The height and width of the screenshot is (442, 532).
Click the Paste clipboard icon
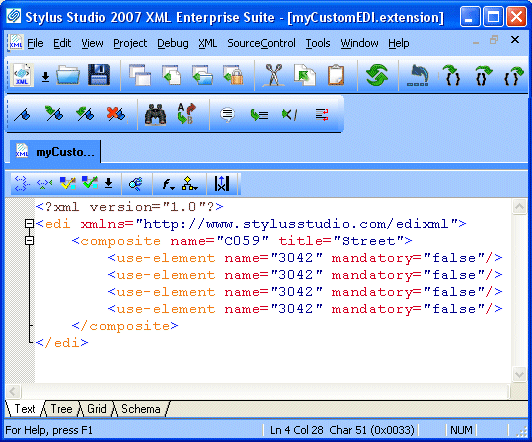tap(336, 75)
